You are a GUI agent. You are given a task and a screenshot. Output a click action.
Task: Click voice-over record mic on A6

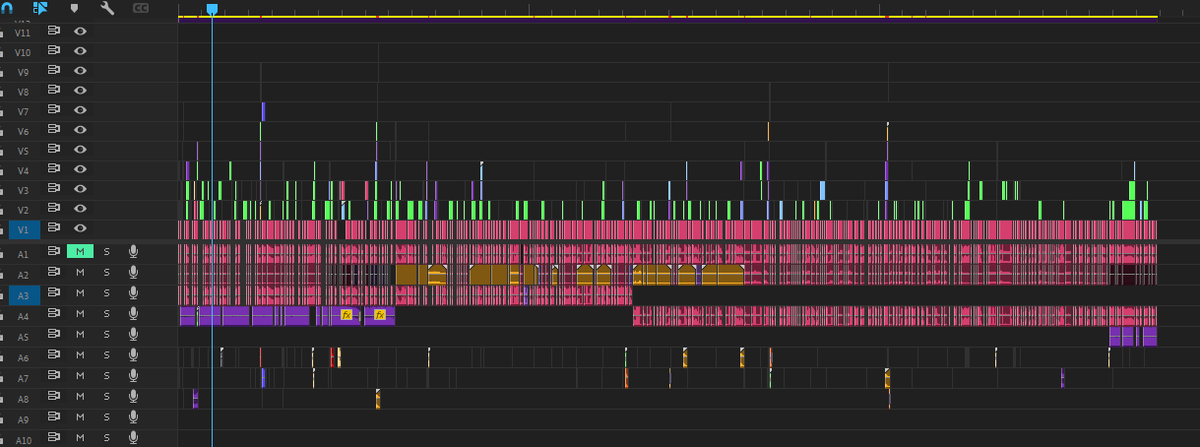[x=133, y=356]
